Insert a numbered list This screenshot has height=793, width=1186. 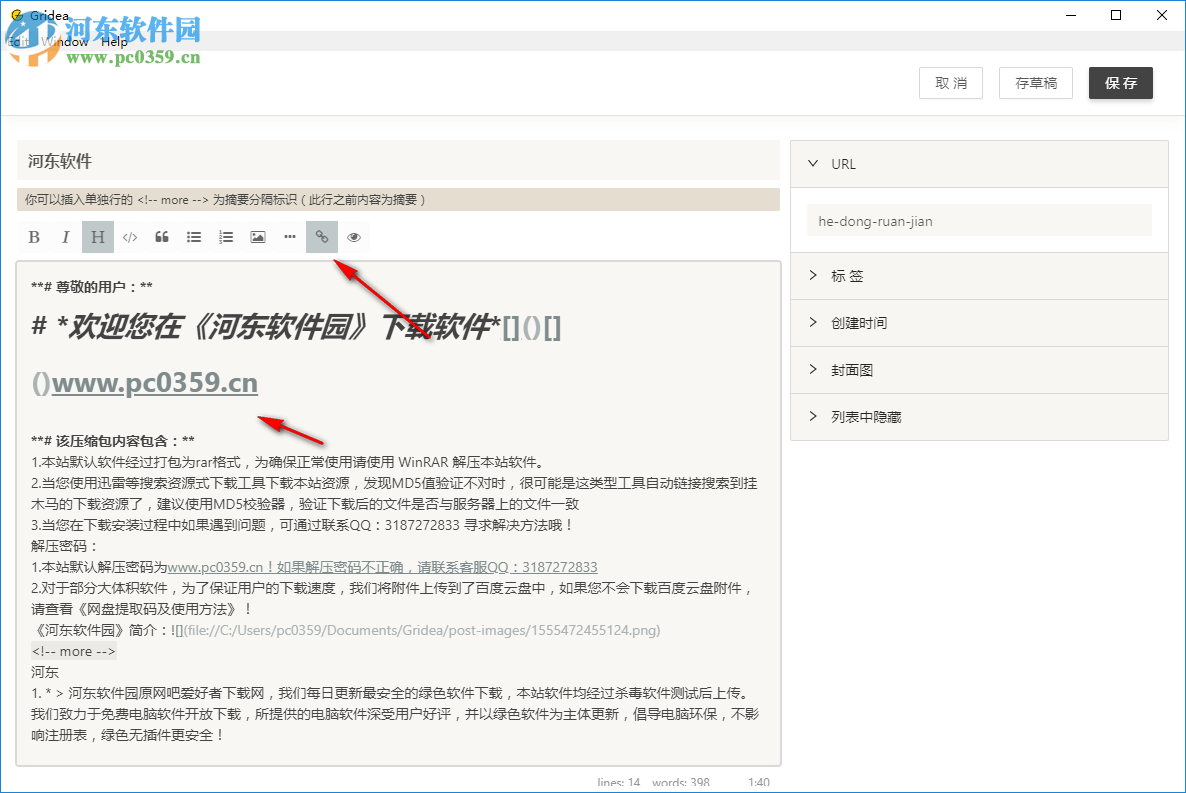[x=225, y=237]
